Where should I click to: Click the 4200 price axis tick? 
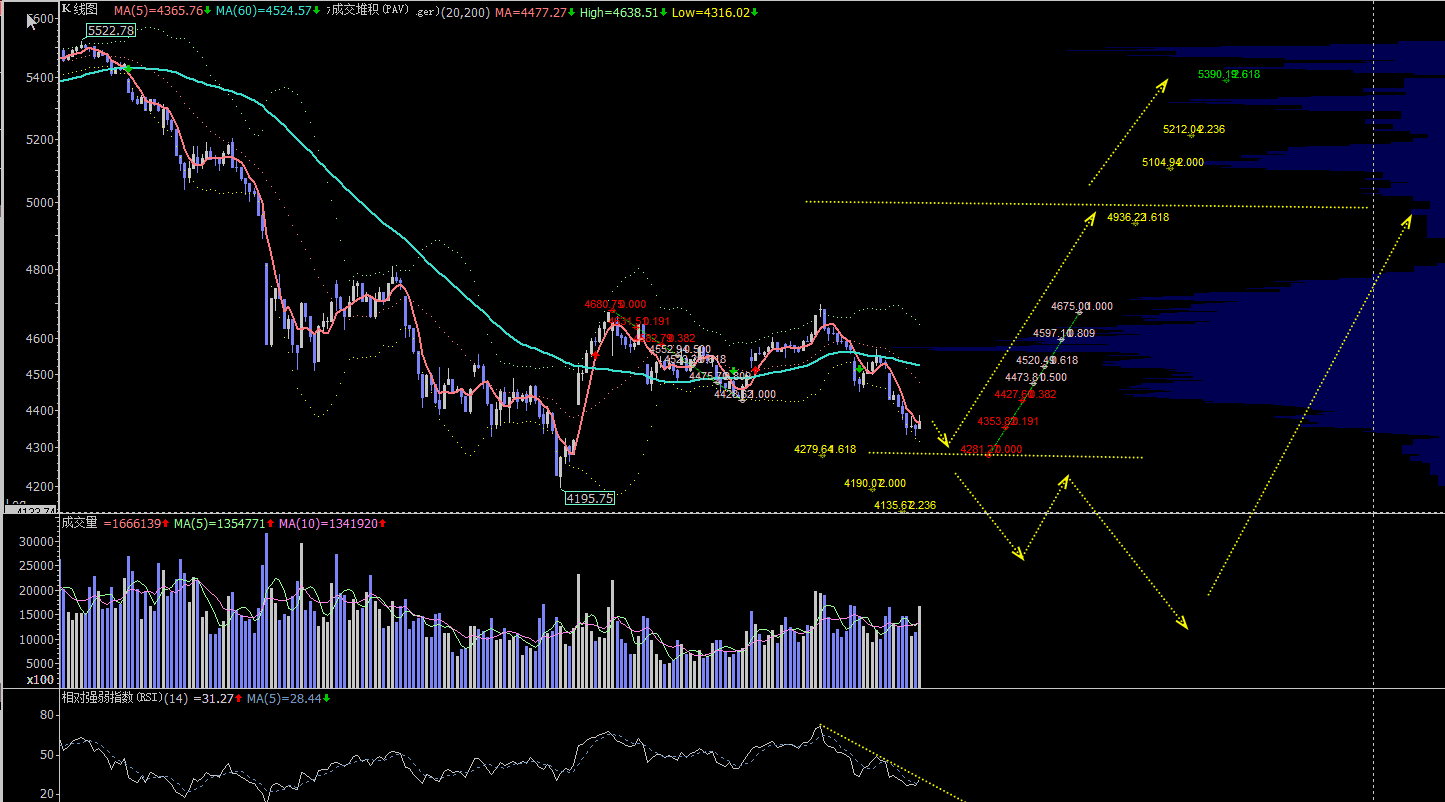pos(40,487)
